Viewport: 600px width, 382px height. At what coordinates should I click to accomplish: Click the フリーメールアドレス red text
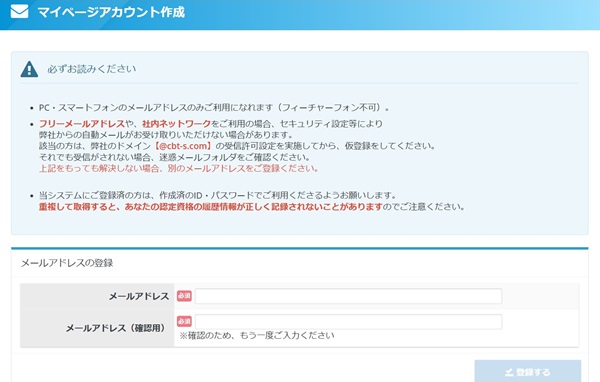(x=82, y=124)
